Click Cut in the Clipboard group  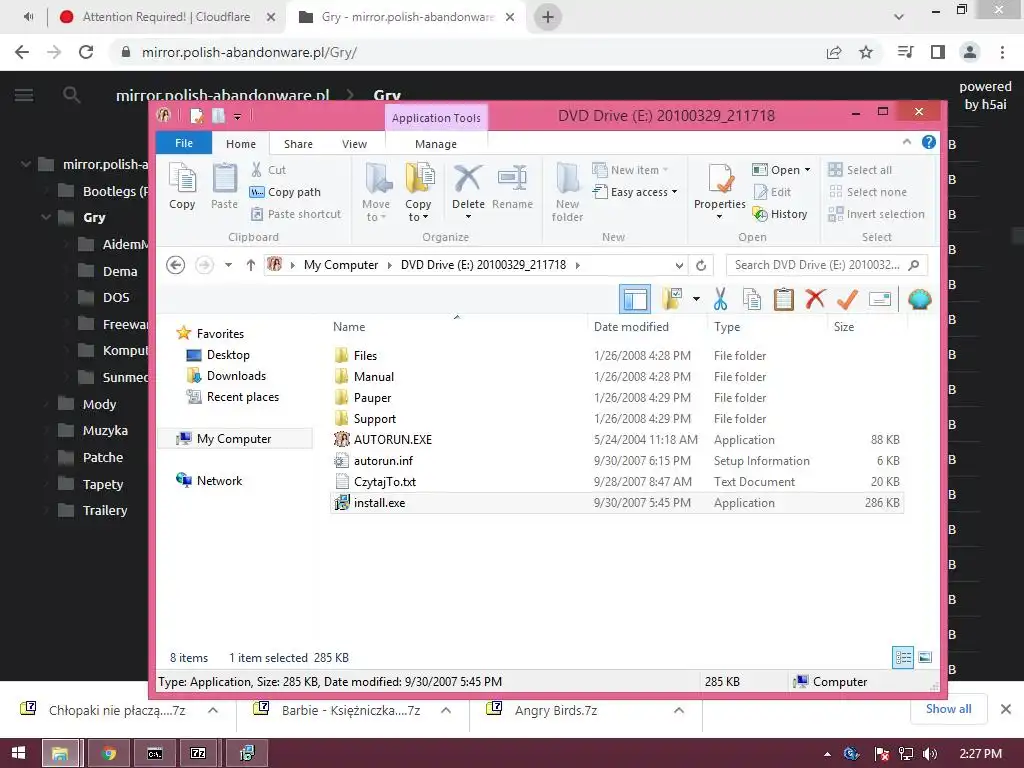[x=268, y=170]
